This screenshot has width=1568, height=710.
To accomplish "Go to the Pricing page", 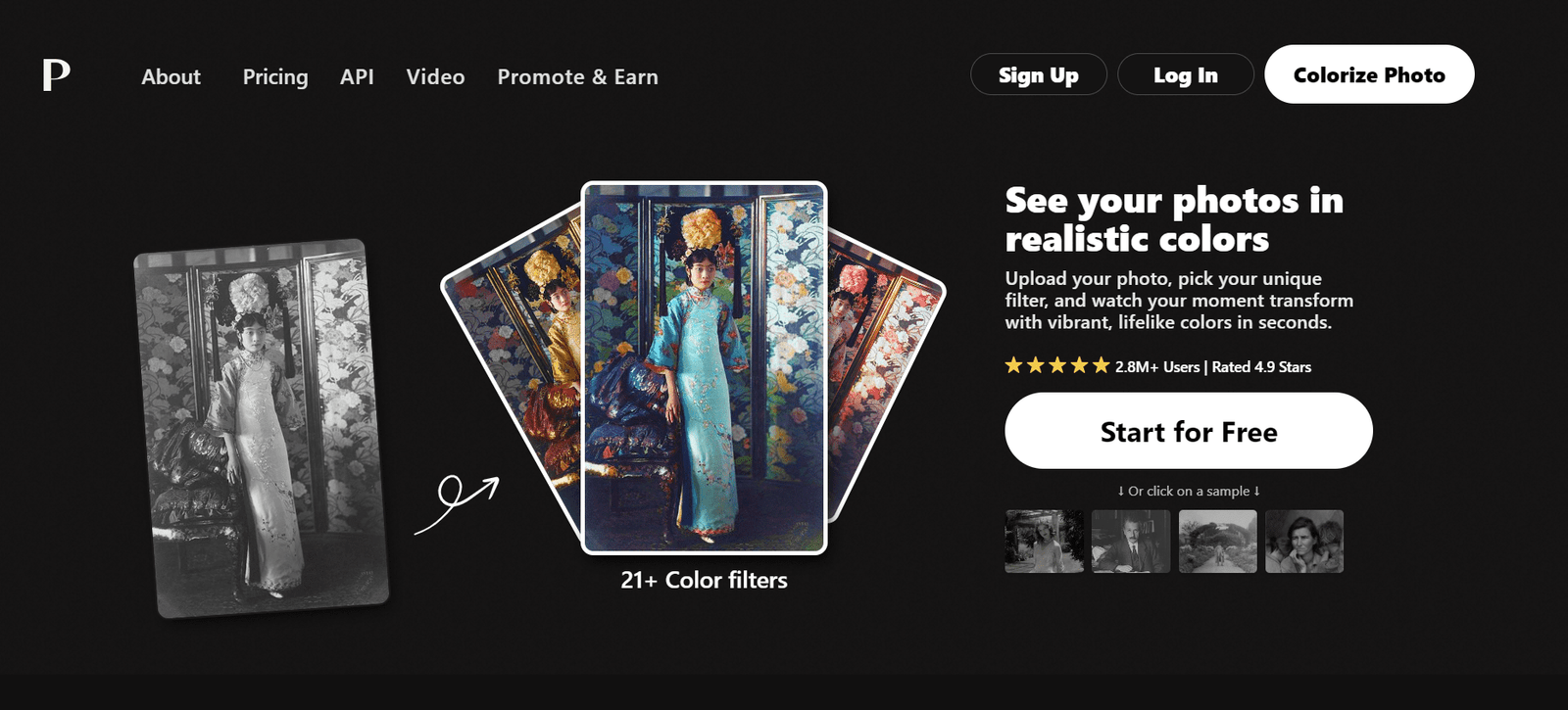I will 275,76.
